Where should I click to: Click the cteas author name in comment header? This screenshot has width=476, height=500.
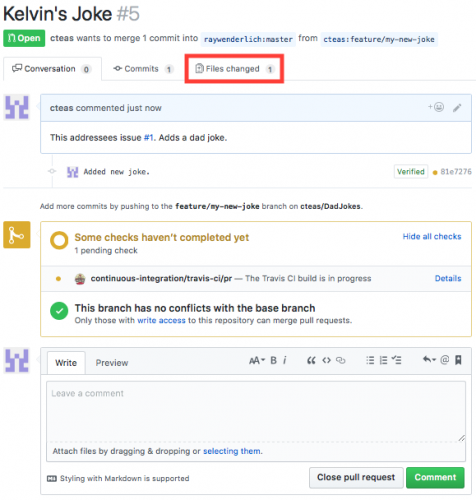pos(61,108)
